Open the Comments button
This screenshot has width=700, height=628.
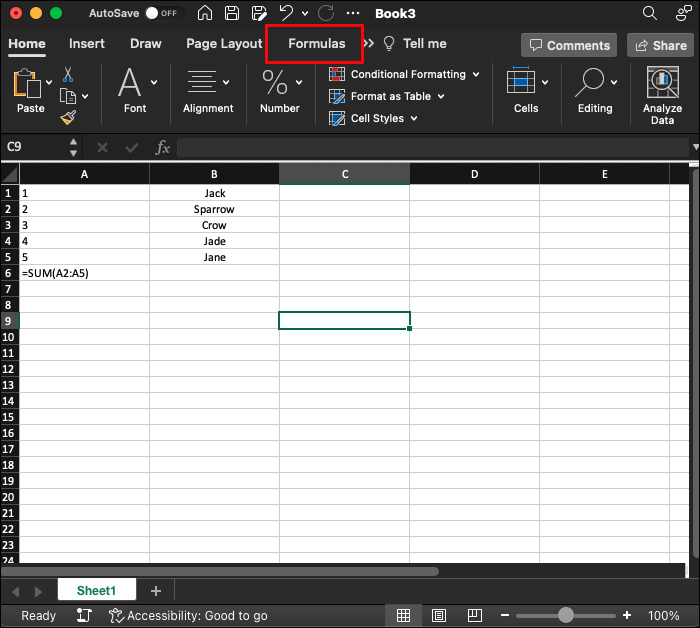569,45
